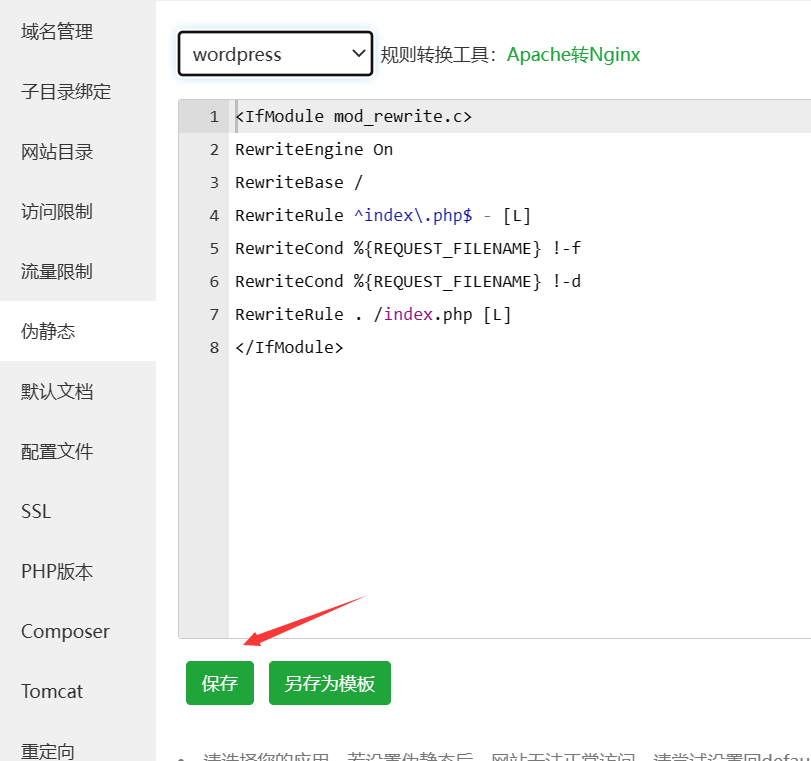The height and width of the screenshot is (761, 811).
Task: Open the wordpress rewrite template dropdown
Action: pyautogui.click(x=275, y=54)
